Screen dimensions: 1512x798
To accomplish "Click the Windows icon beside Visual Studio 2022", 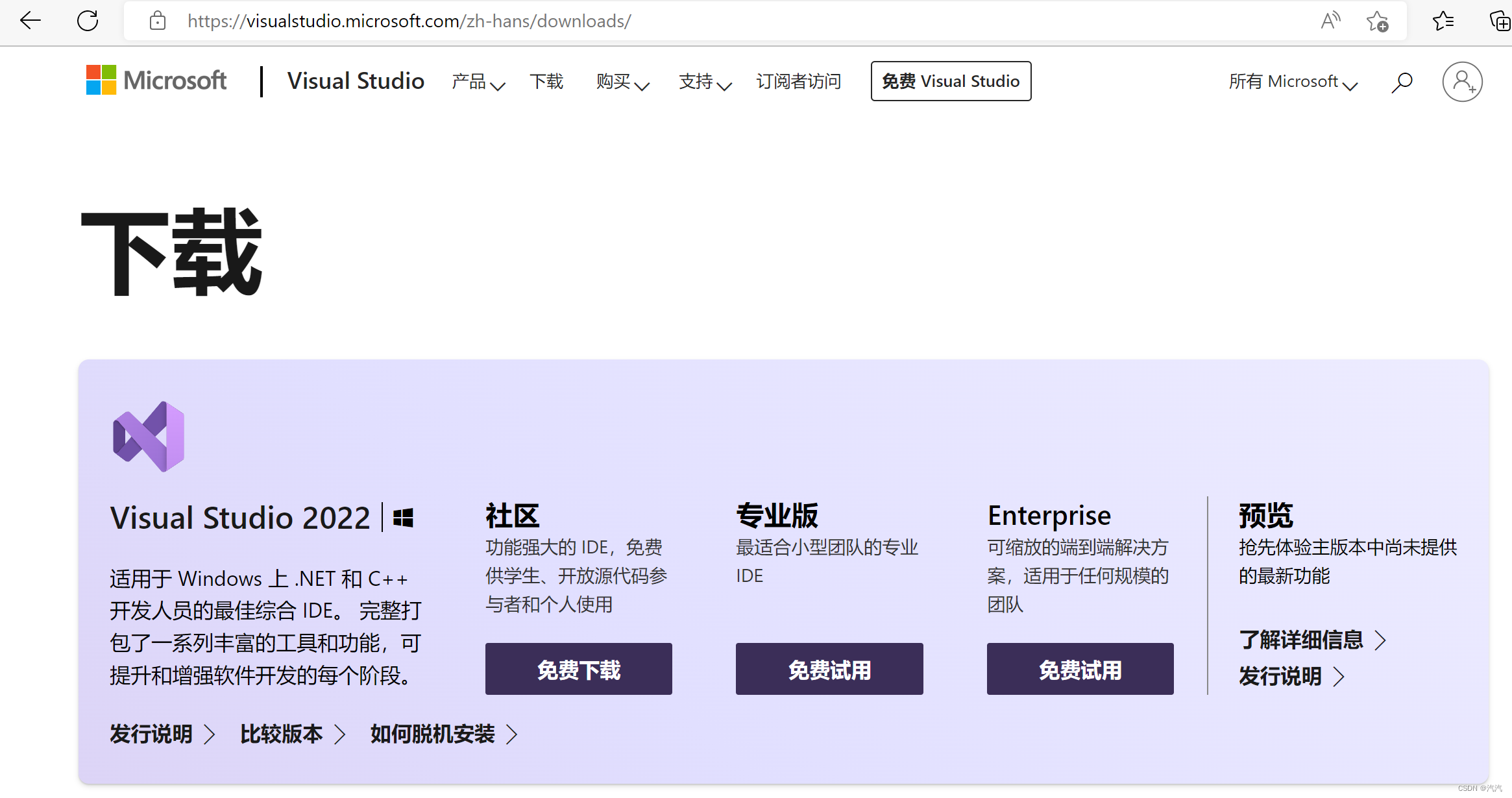I will (x=403, y=517).
